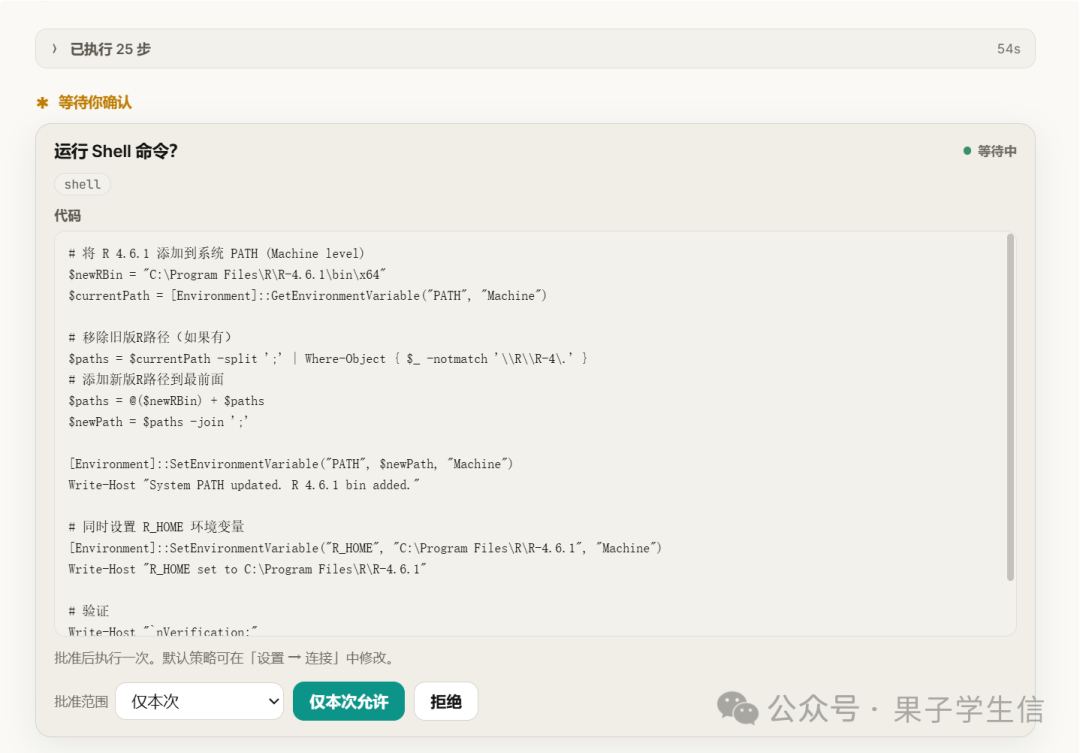Screen dimensions: 1080x753
Task: Click the 等待你确认 heading text
Action: click(95, 103)
